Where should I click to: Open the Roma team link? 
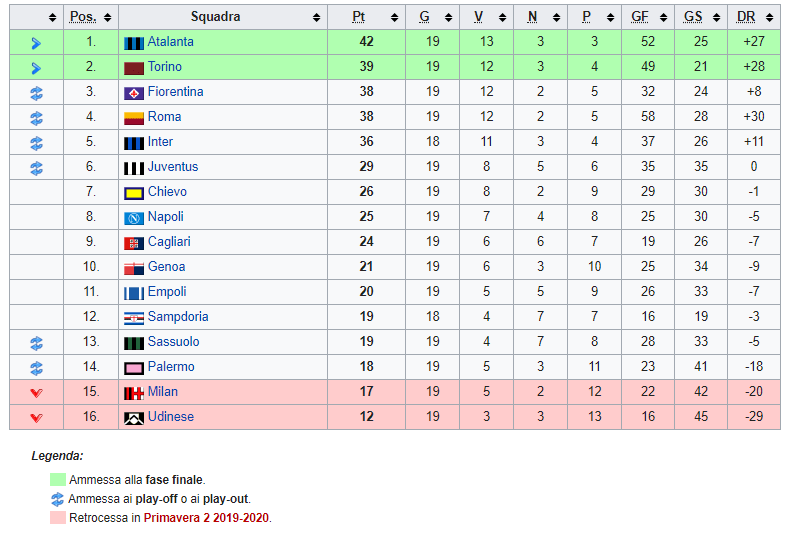tap(164, 117)
